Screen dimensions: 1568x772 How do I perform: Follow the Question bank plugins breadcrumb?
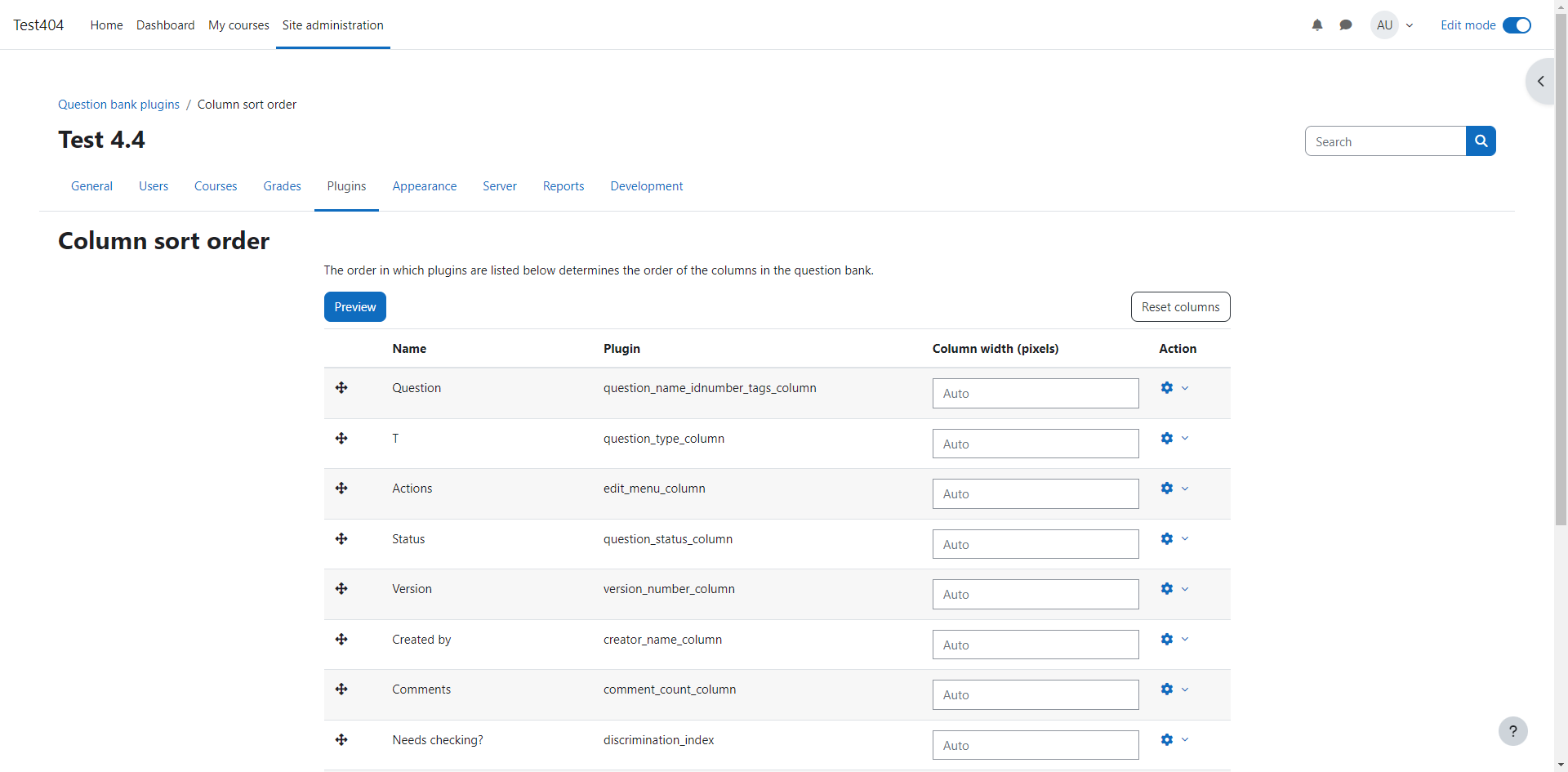coord(118,105)
